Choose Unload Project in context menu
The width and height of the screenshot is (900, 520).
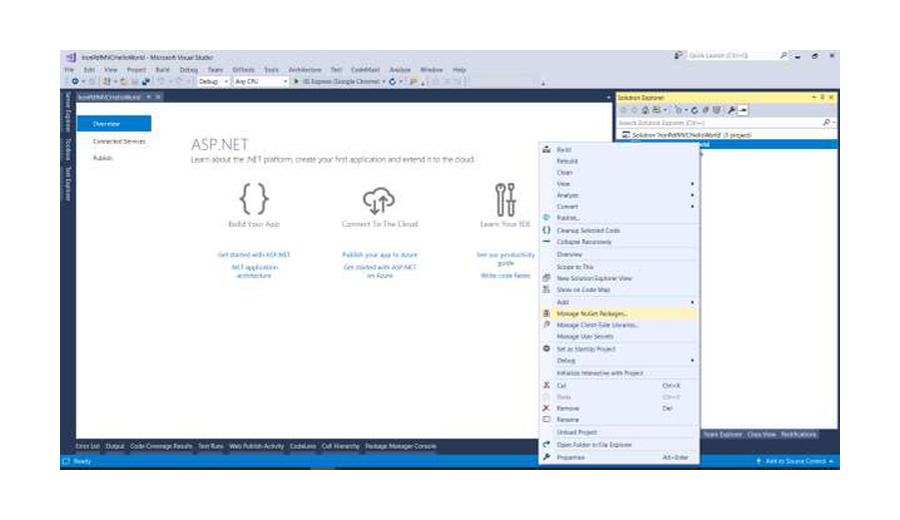coord(619,432)
